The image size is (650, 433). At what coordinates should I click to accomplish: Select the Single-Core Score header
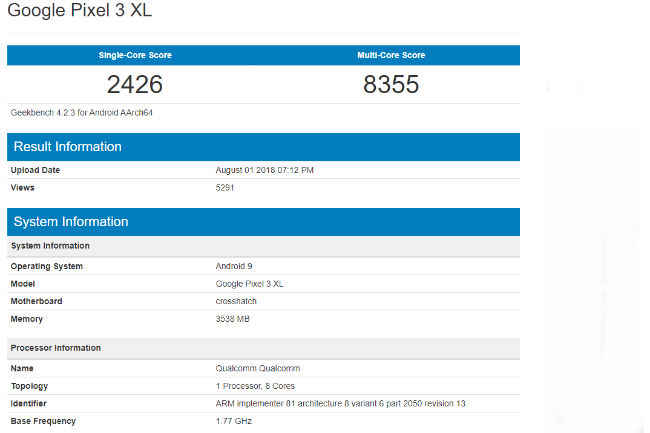(135, 55)
